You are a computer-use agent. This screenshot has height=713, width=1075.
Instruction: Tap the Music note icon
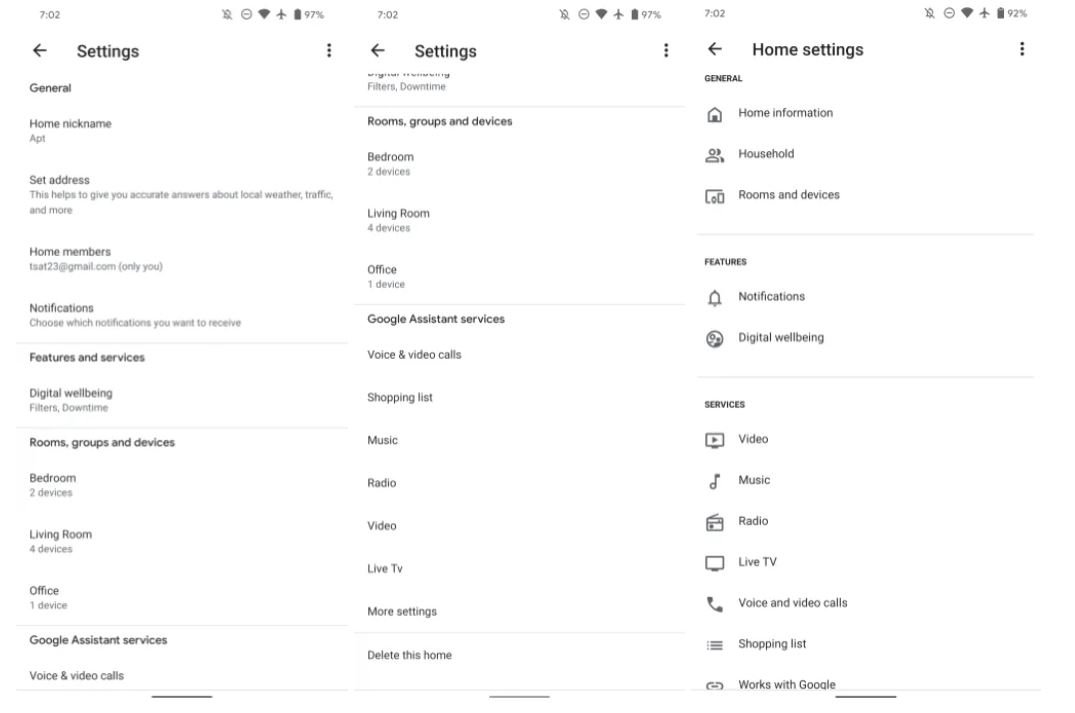714,481
